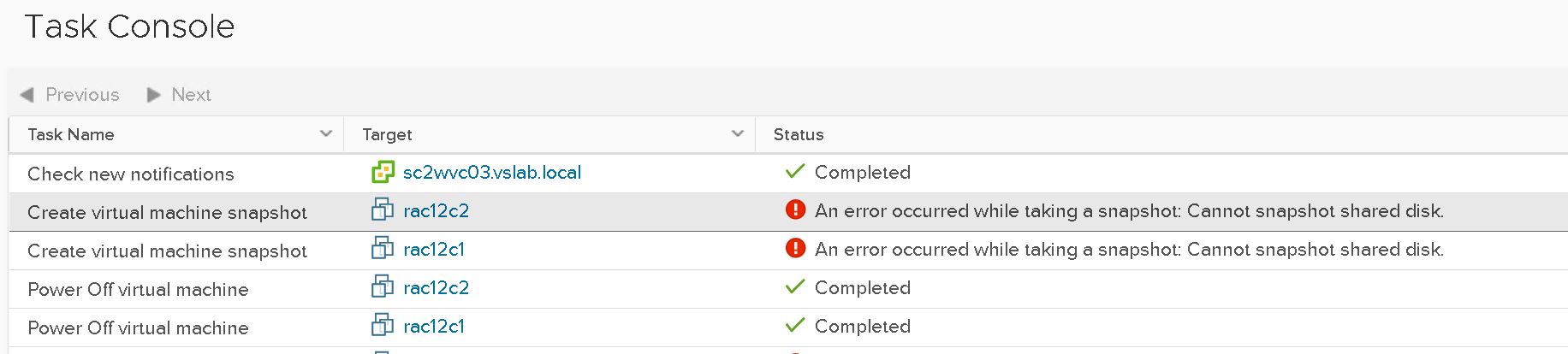Click the red error icon for the rac12c2 snapshot
This screenshot has width=1568, height=354.
(x=795, y=210)
